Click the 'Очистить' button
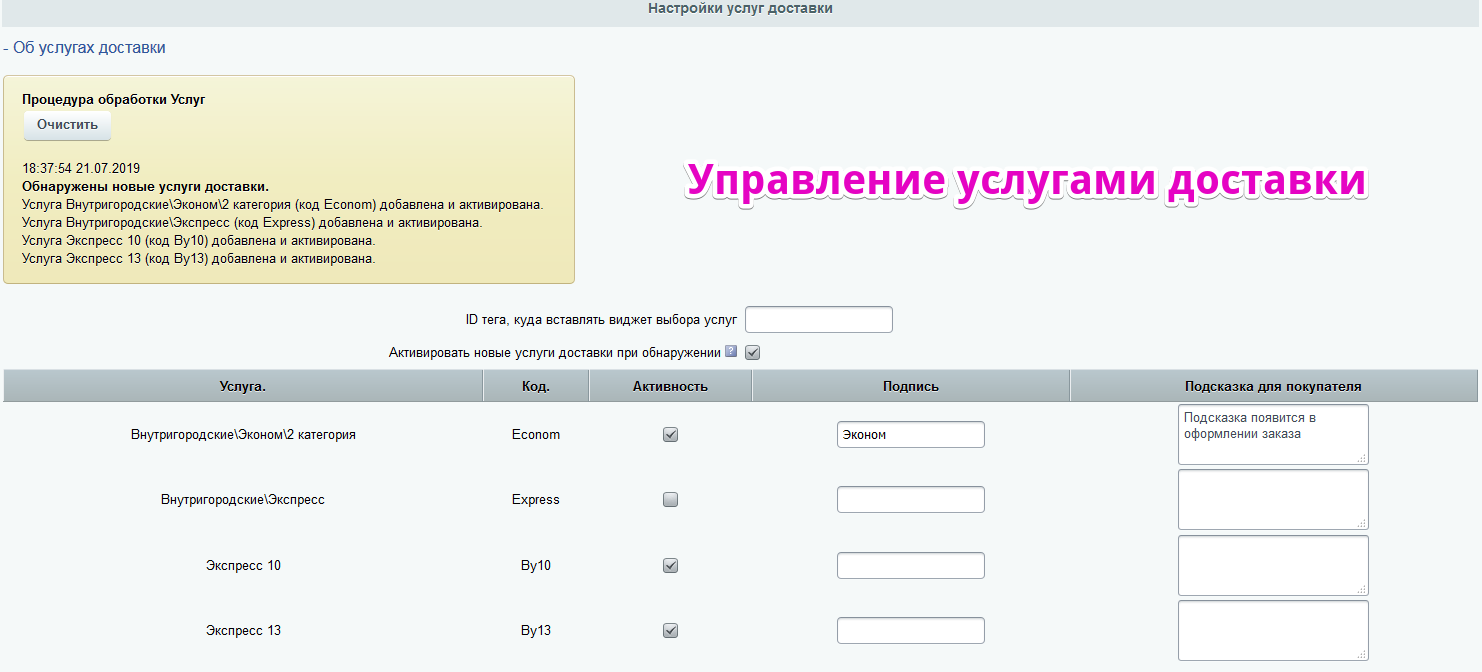The width and height of the screenshot is (1482, 672). point(68,125)
